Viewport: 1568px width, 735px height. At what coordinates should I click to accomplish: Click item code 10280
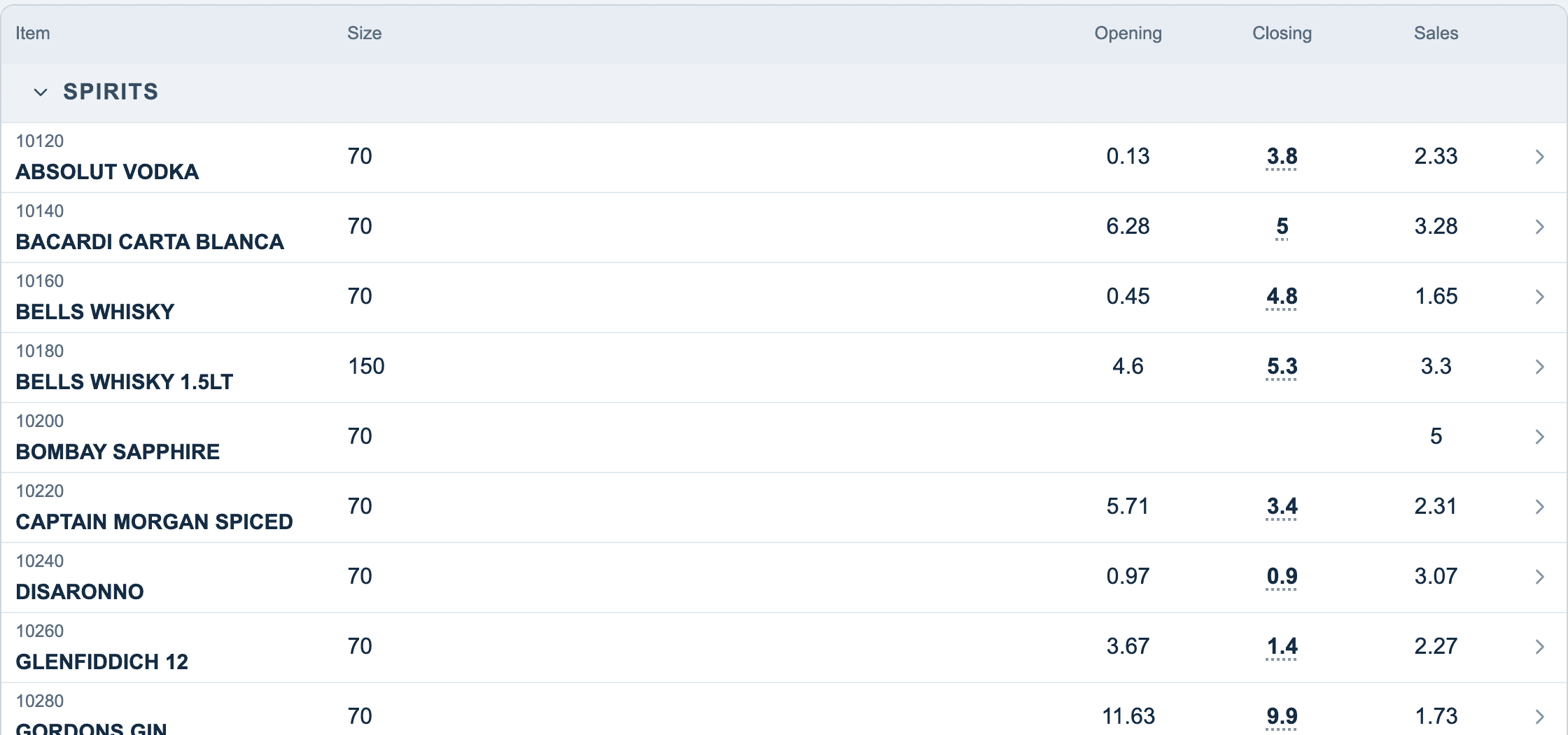click(x=40, y=701)
